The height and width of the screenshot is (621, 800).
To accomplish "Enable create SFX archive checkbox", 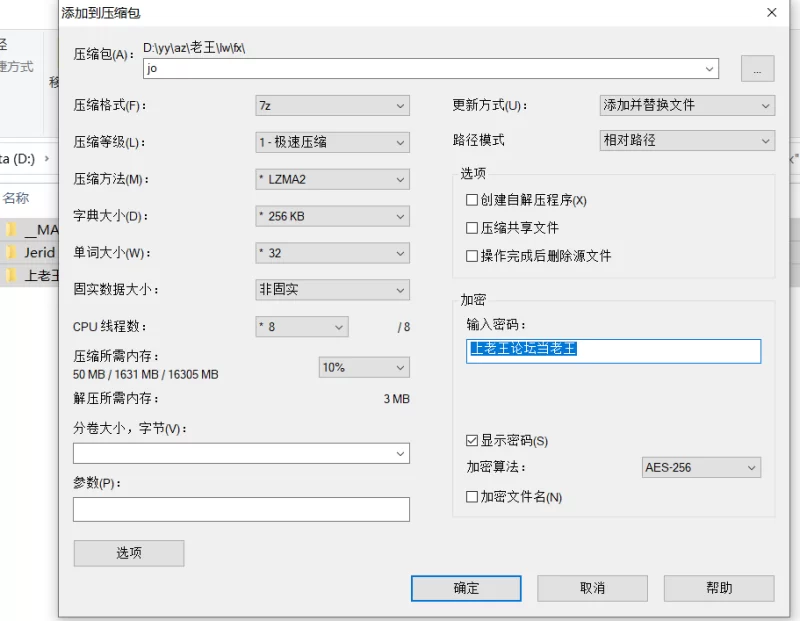I will [x=472, y=200].
